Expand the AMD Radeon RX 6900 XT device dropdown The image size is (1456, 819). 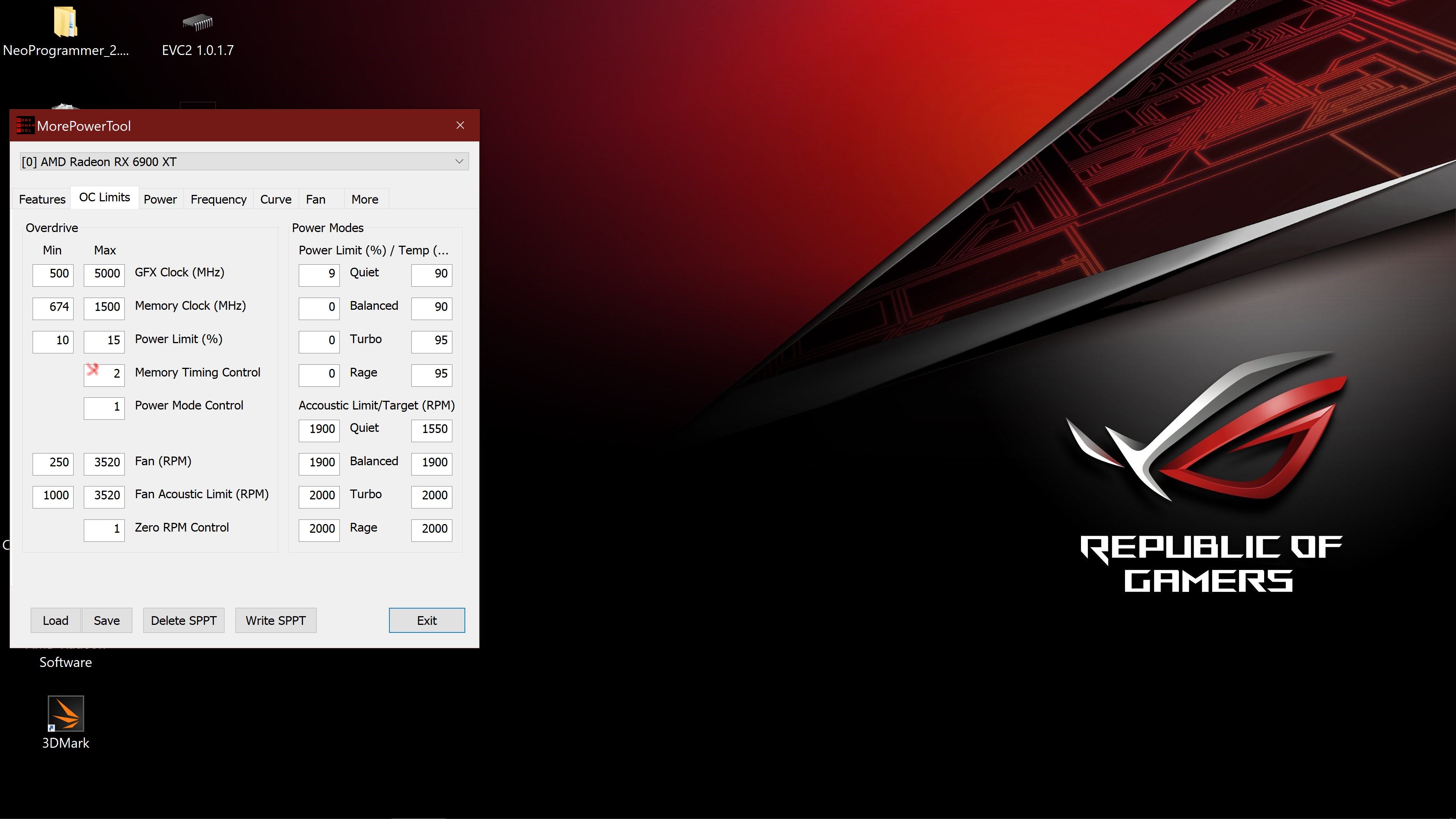pyautogui.click(x=244, y=162)
